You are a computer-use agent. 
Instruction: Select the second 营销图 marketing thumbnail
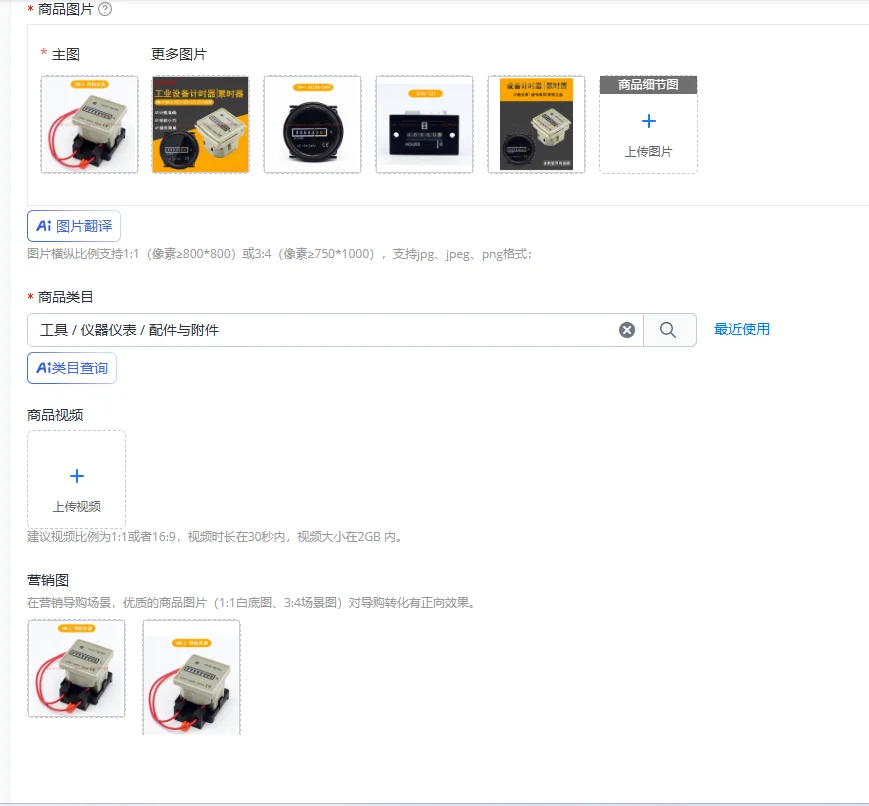coord(191,677)
